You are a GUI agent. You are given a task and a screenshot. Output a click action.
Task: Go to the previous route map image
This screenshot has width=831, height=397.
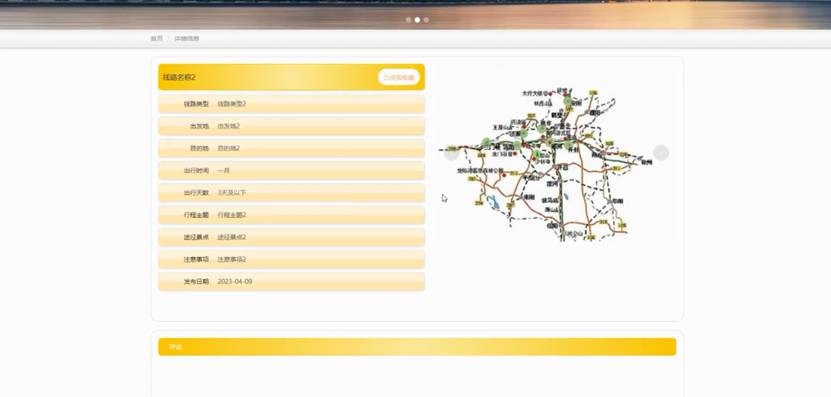coord(451,153)
